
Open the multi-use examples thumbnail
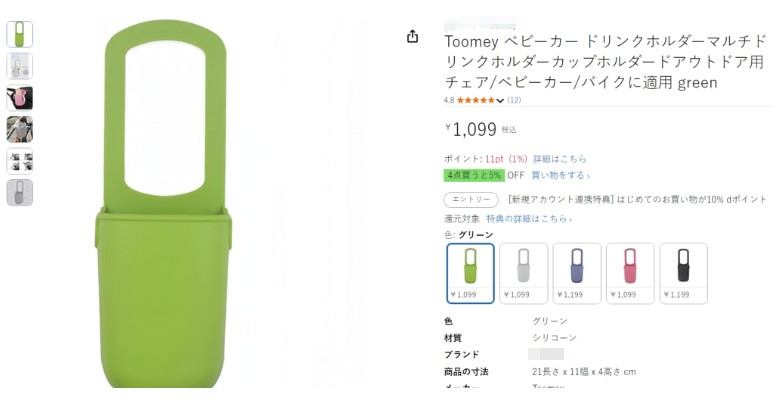(19, 161)
